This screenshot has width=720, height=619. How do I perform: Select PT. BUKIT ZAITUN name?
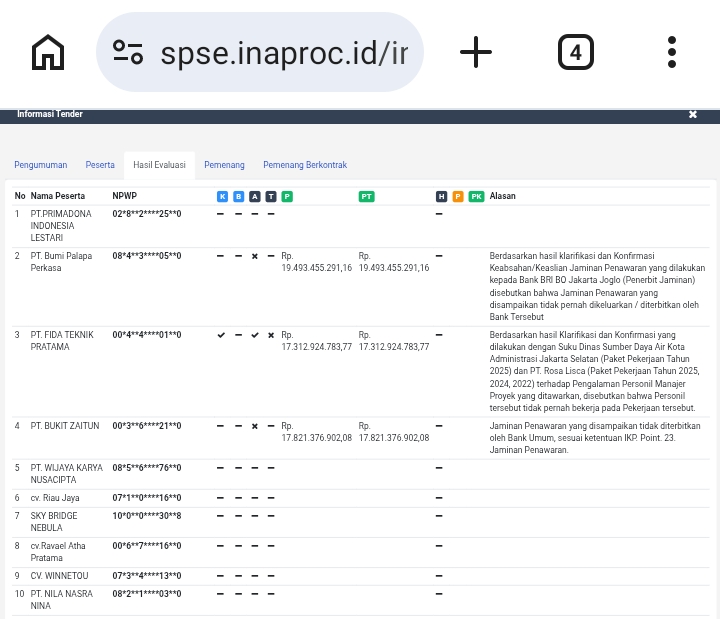click(65, 426)
